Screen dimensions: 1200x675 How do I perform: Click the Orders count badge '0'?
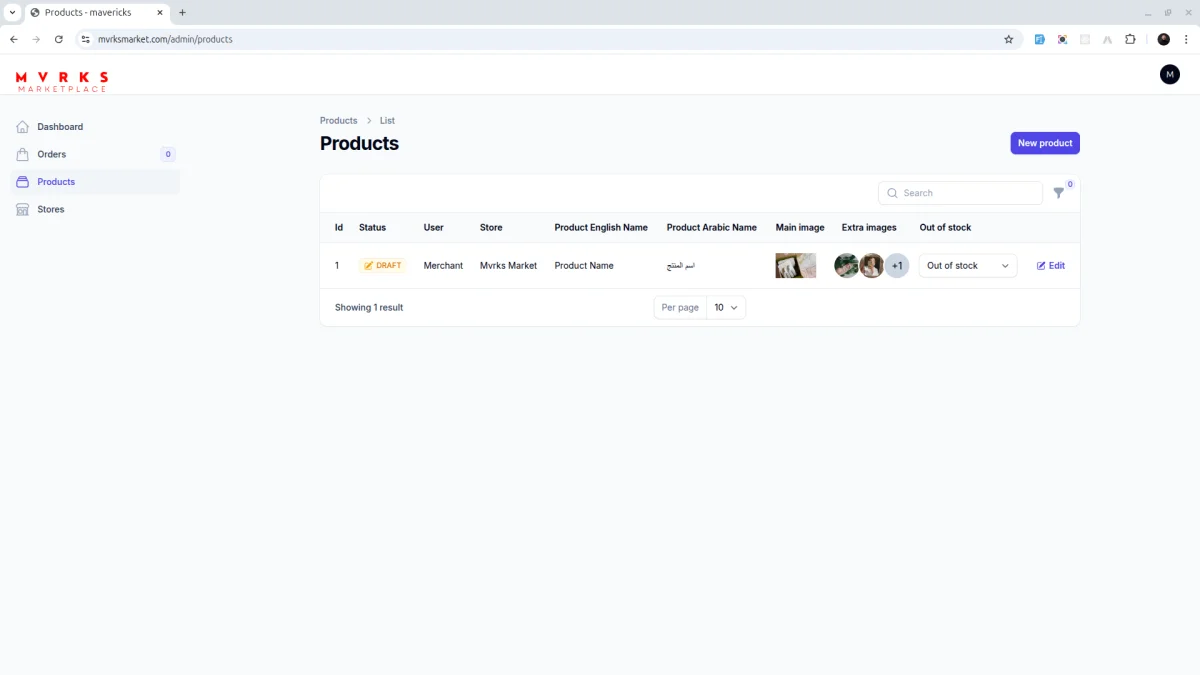click(168, 154)
